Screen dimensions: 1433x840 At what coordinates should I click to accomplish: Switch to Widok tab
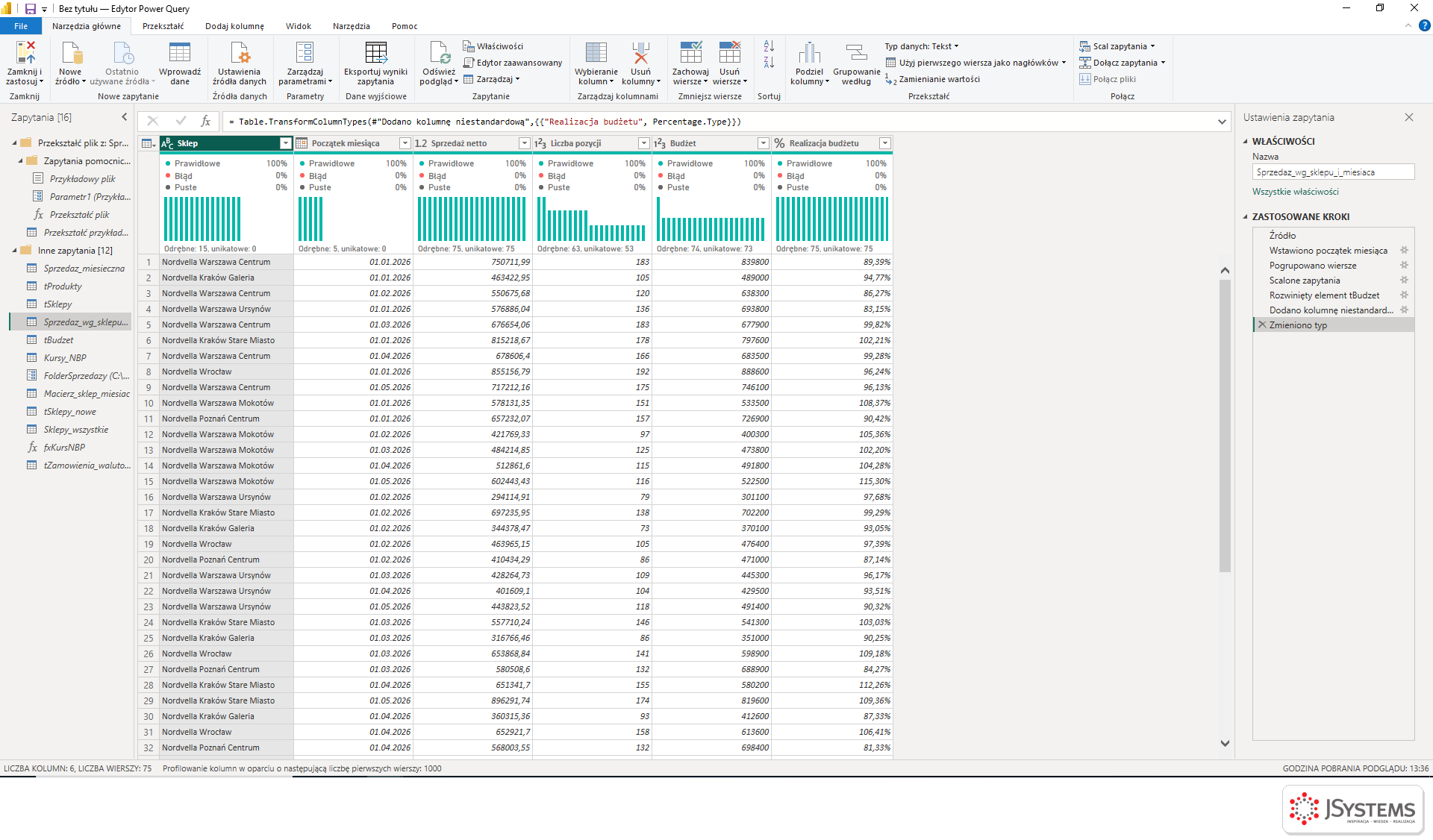299,26
